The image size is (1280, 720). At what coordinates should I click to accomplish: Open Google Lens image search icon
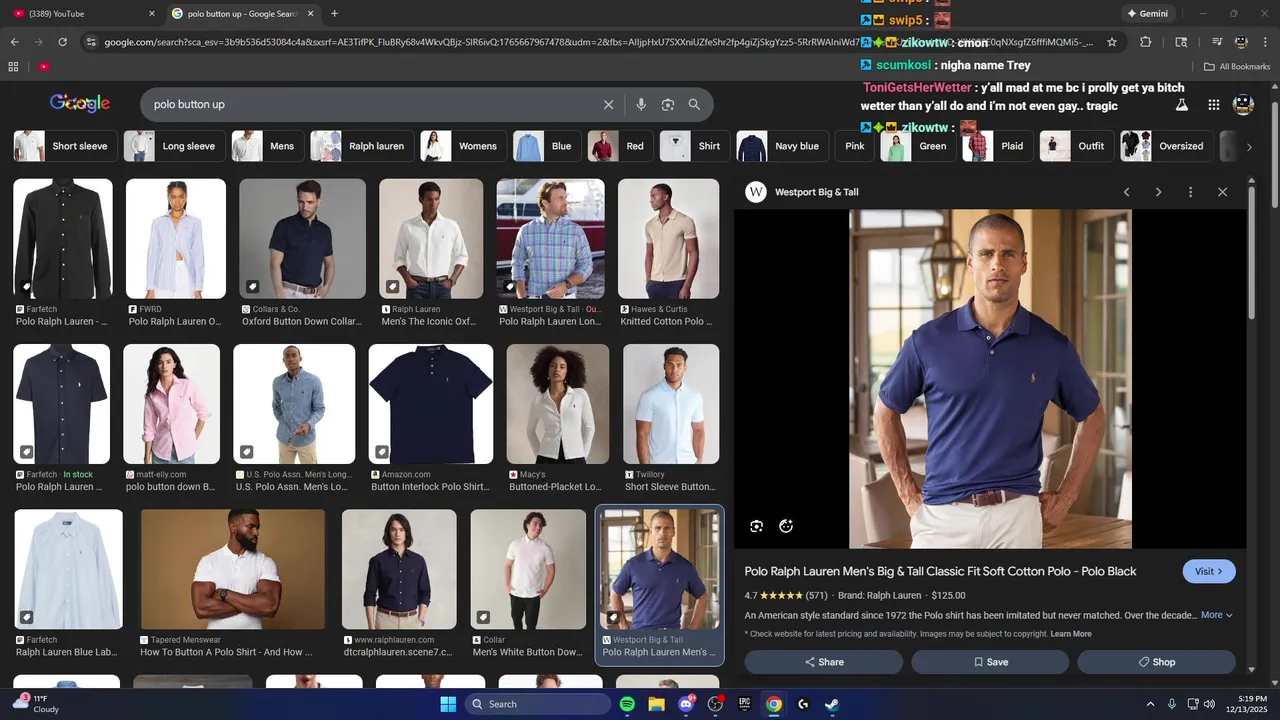668,104
